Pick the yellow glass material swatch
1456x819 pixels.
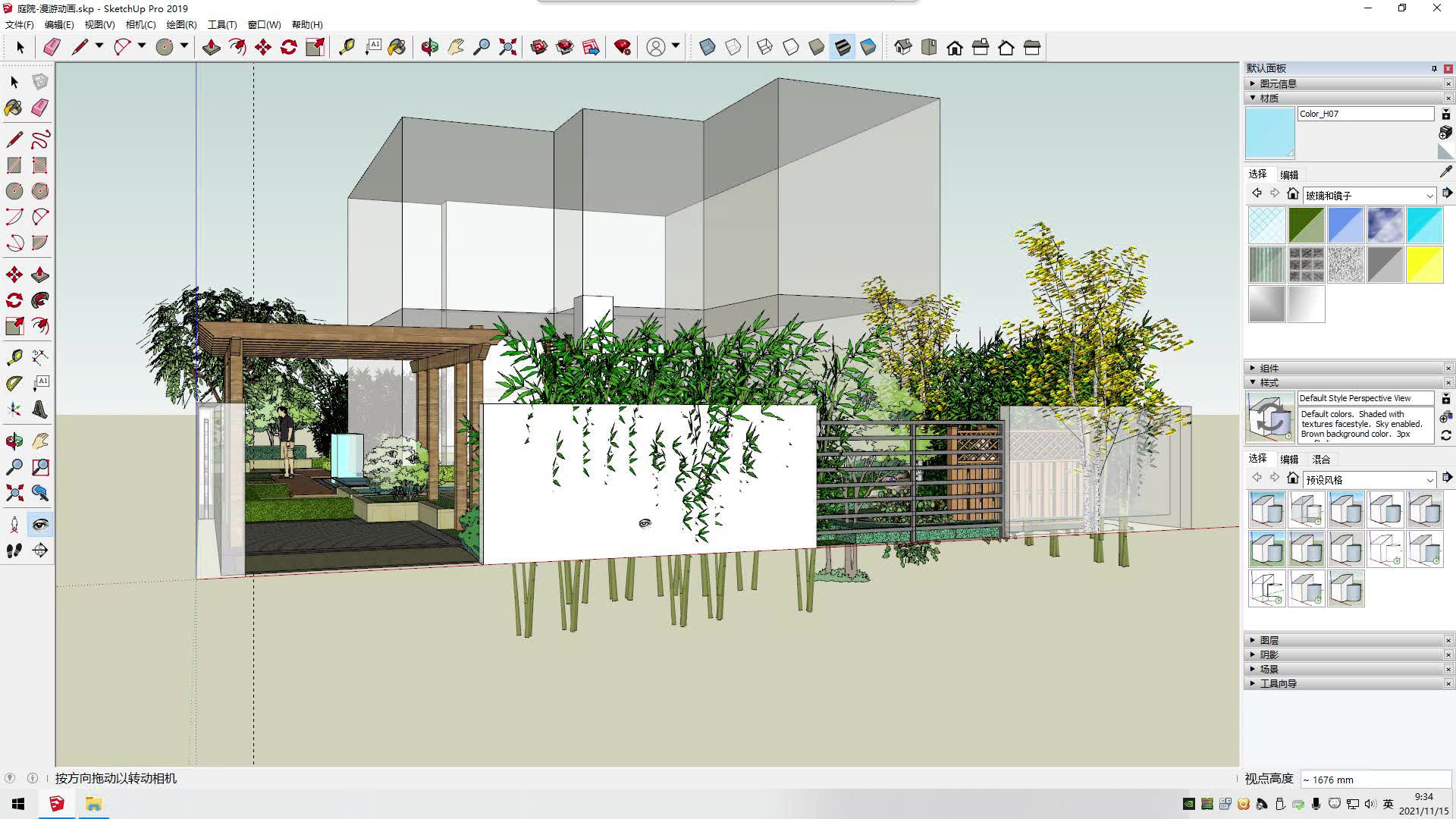(1424, 265)
